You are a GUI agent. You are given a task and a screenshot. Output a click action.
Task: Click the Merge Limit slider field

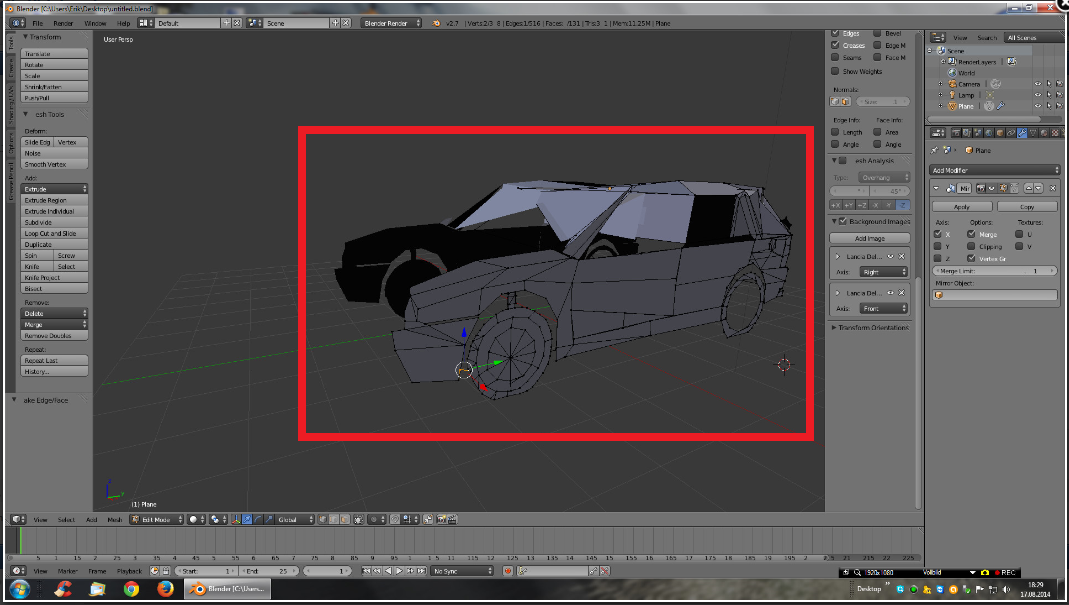[994, 271]
